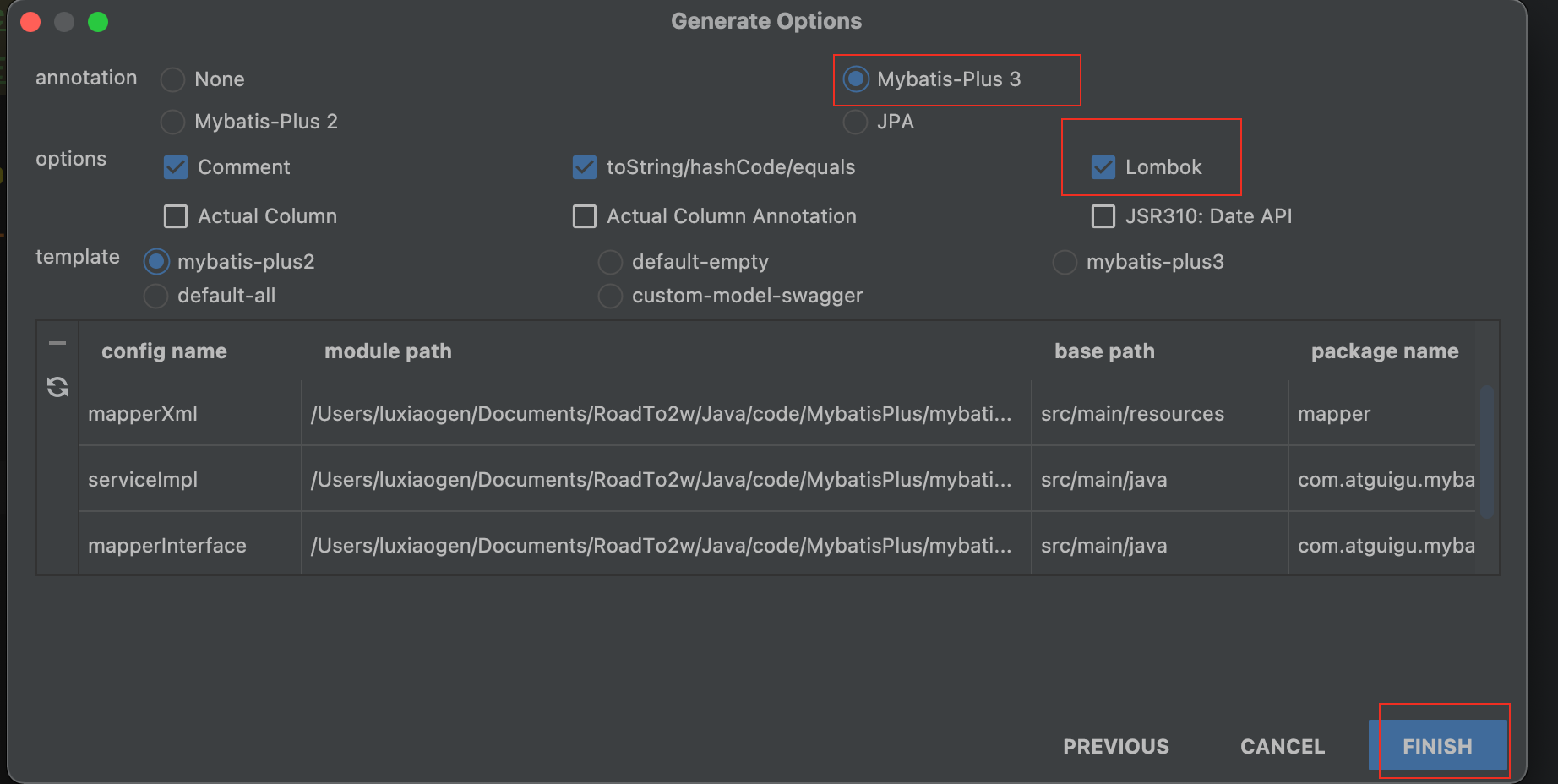
Task: Click the red close window button
Action: pyautogui.click(x=30, y=22)
